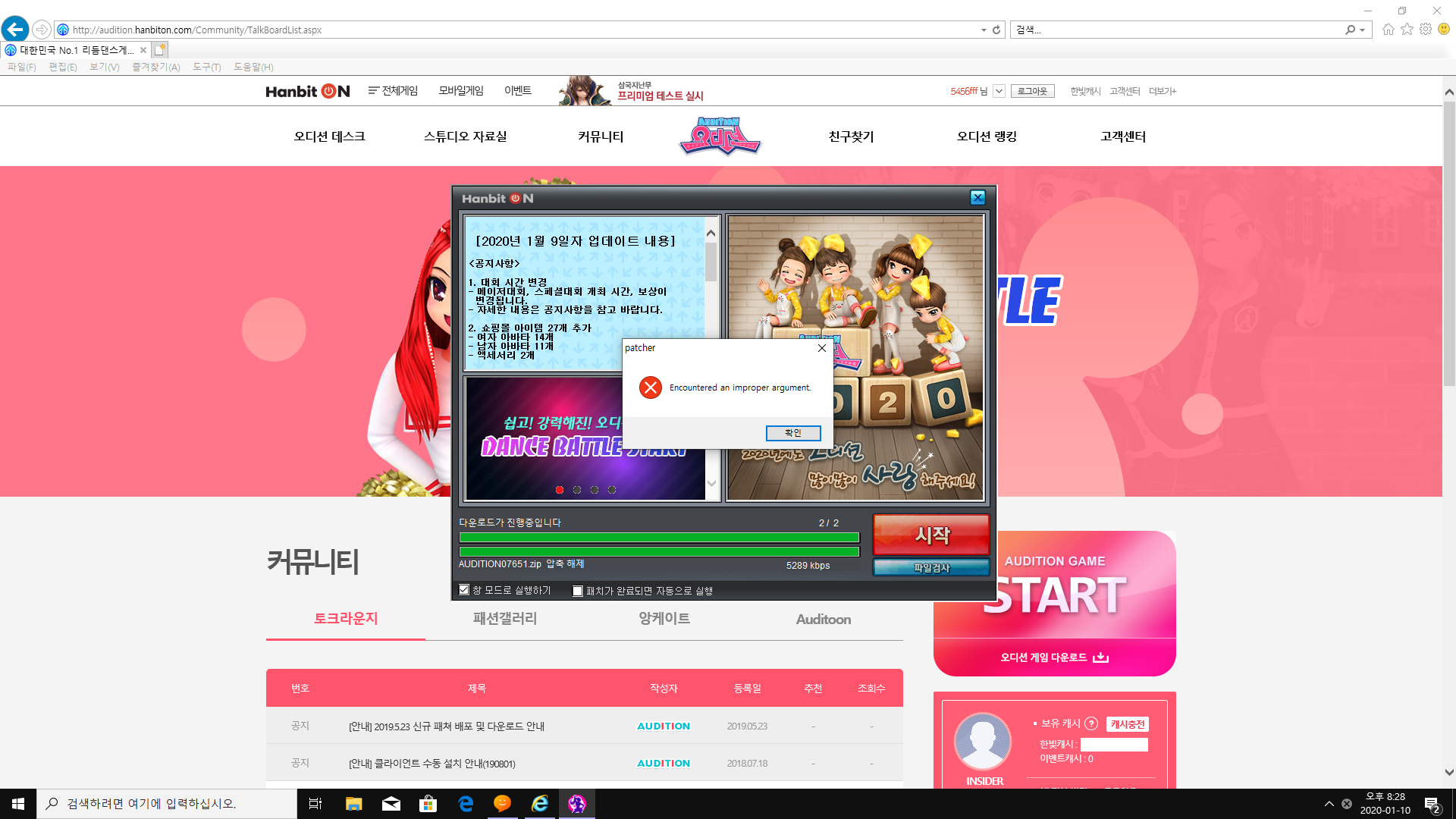Open browser settings gear icon

click(1426, 29)
